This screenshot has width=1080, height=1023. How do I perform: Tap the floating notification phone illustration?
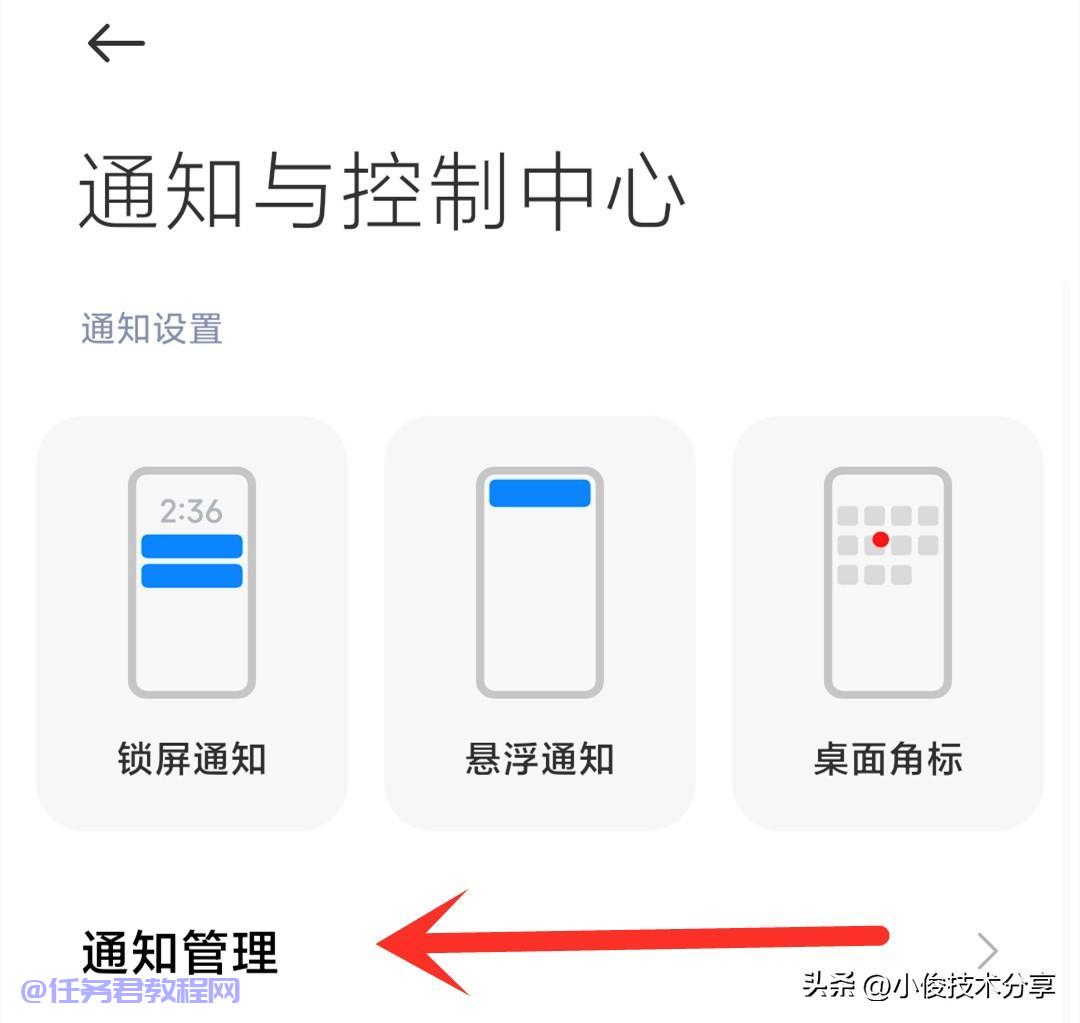[x=540, y=582]
